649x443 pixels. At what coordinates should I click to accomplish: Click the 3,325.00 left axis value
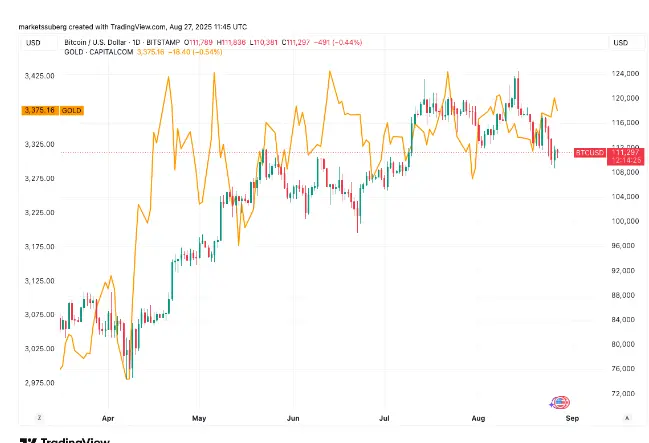point(40,144)
